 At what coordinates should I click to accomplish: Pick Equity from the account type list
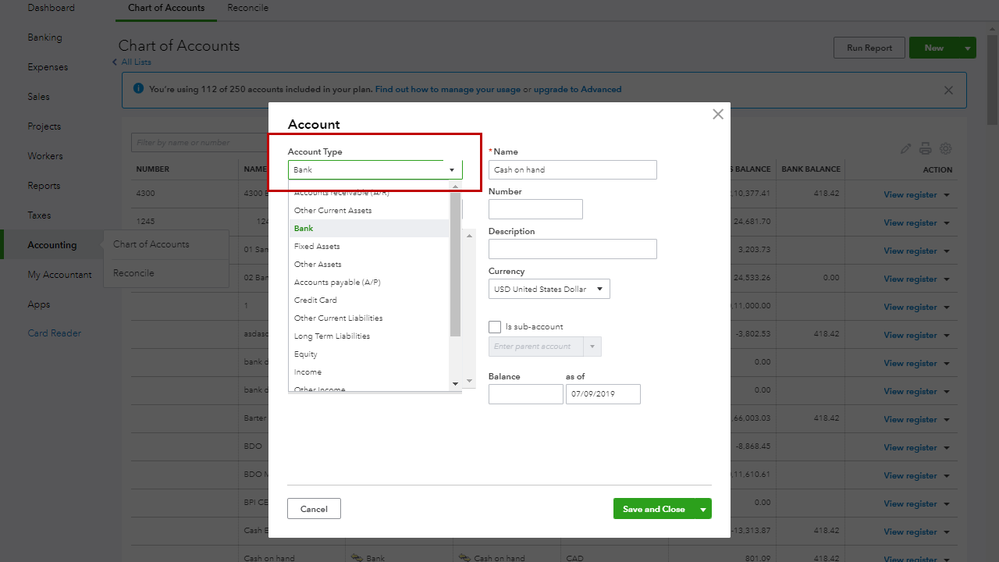click(x=306, y=354)
